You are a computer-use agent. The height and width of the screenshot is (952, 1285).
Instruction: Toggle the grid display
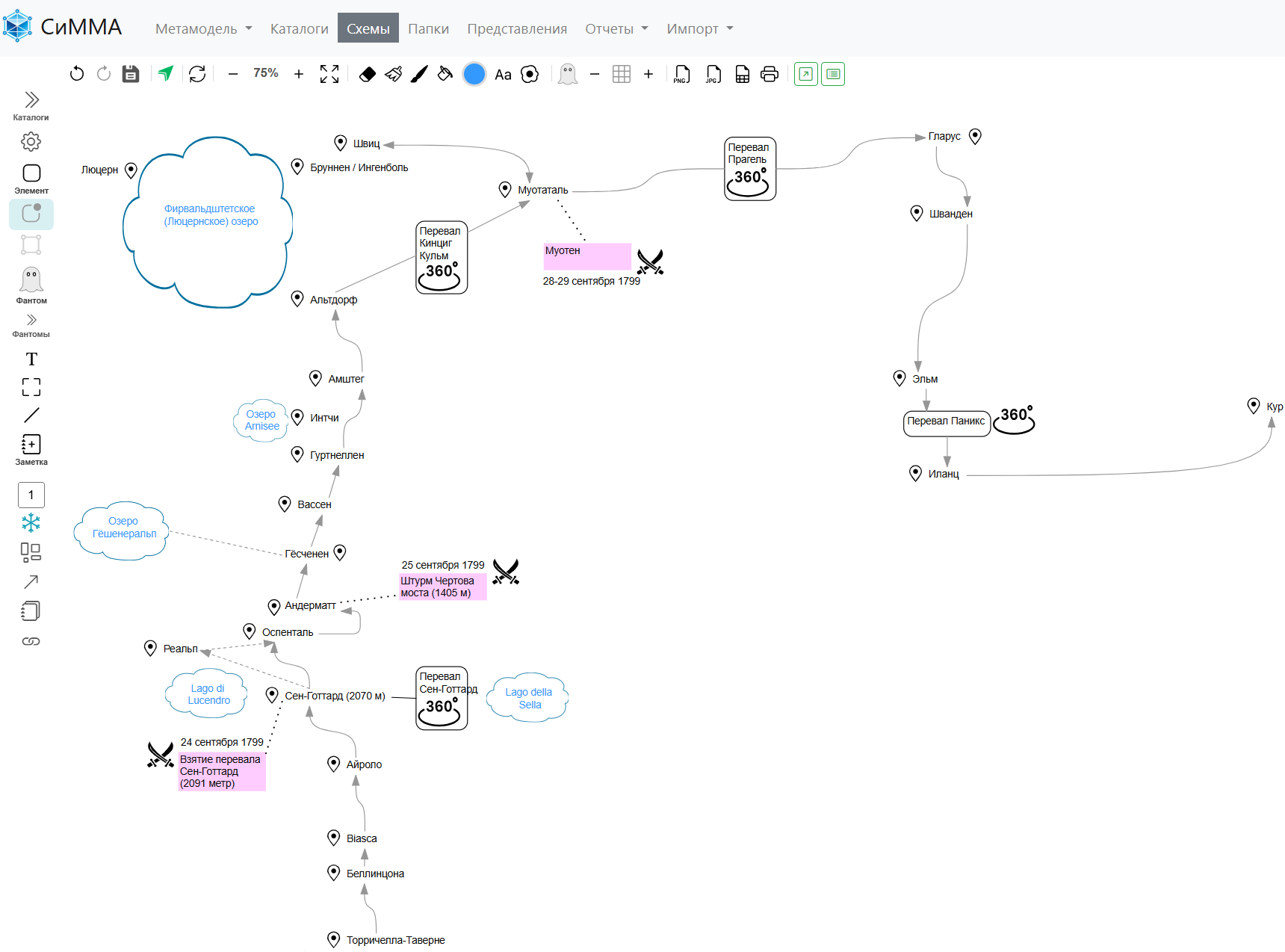[622, 74]
